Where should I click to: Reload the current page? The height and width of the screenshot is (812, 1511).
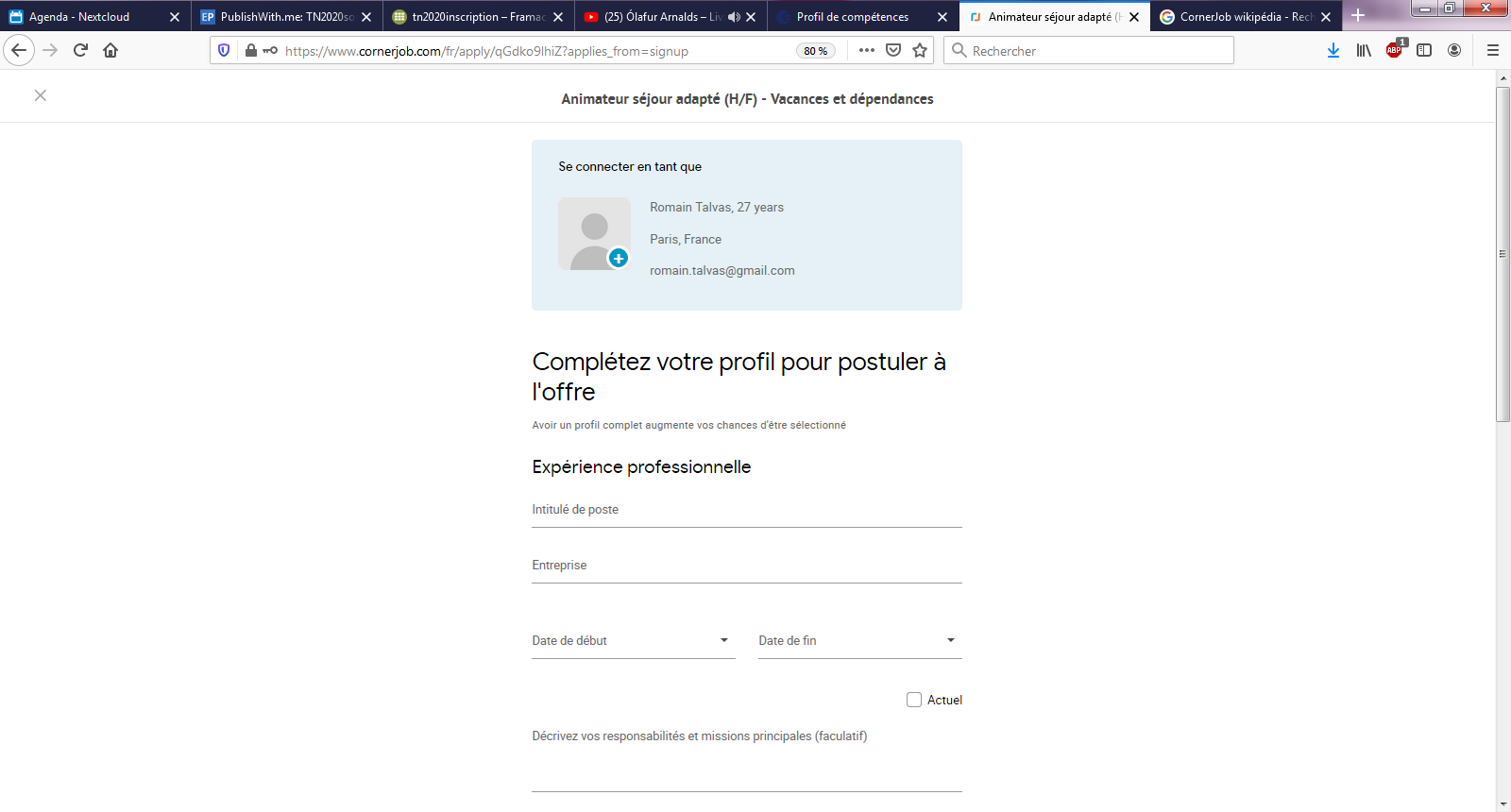click(80, 51)
